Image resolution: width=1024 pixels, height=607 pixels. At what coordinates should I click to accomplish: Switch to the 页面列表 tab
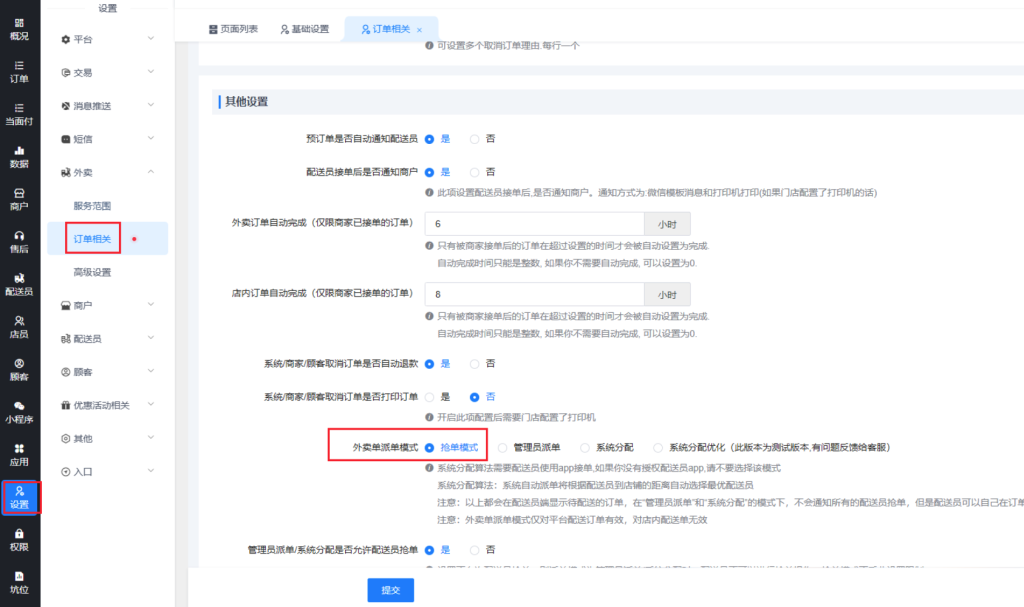(233, 29)
